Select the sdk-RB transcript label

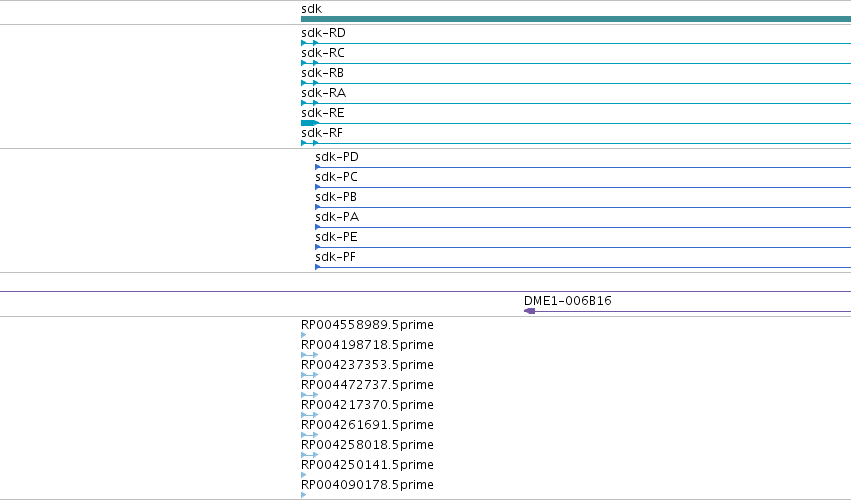[322, 73]
